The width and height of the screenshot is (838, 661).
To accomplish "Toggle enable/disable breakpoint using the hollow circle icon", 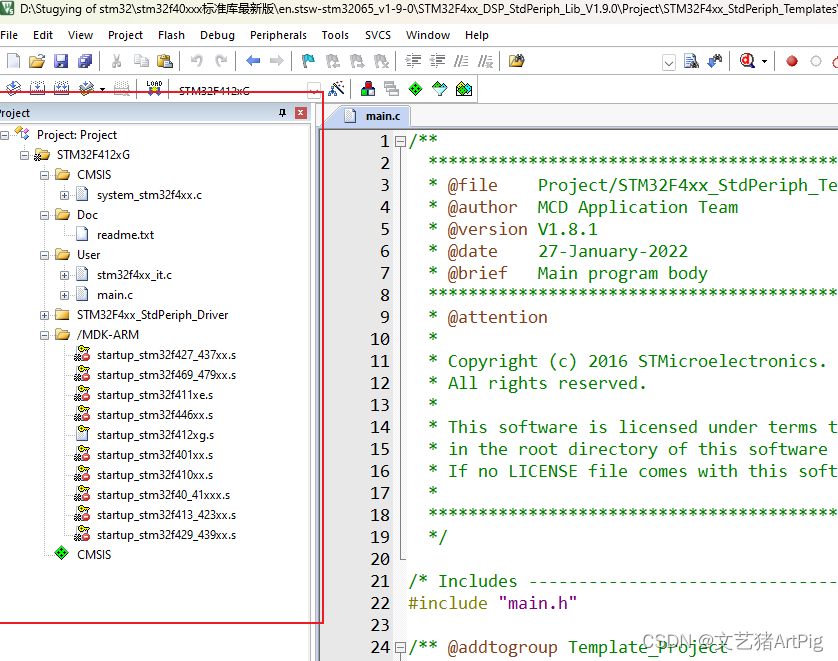I will click(816, 61).
